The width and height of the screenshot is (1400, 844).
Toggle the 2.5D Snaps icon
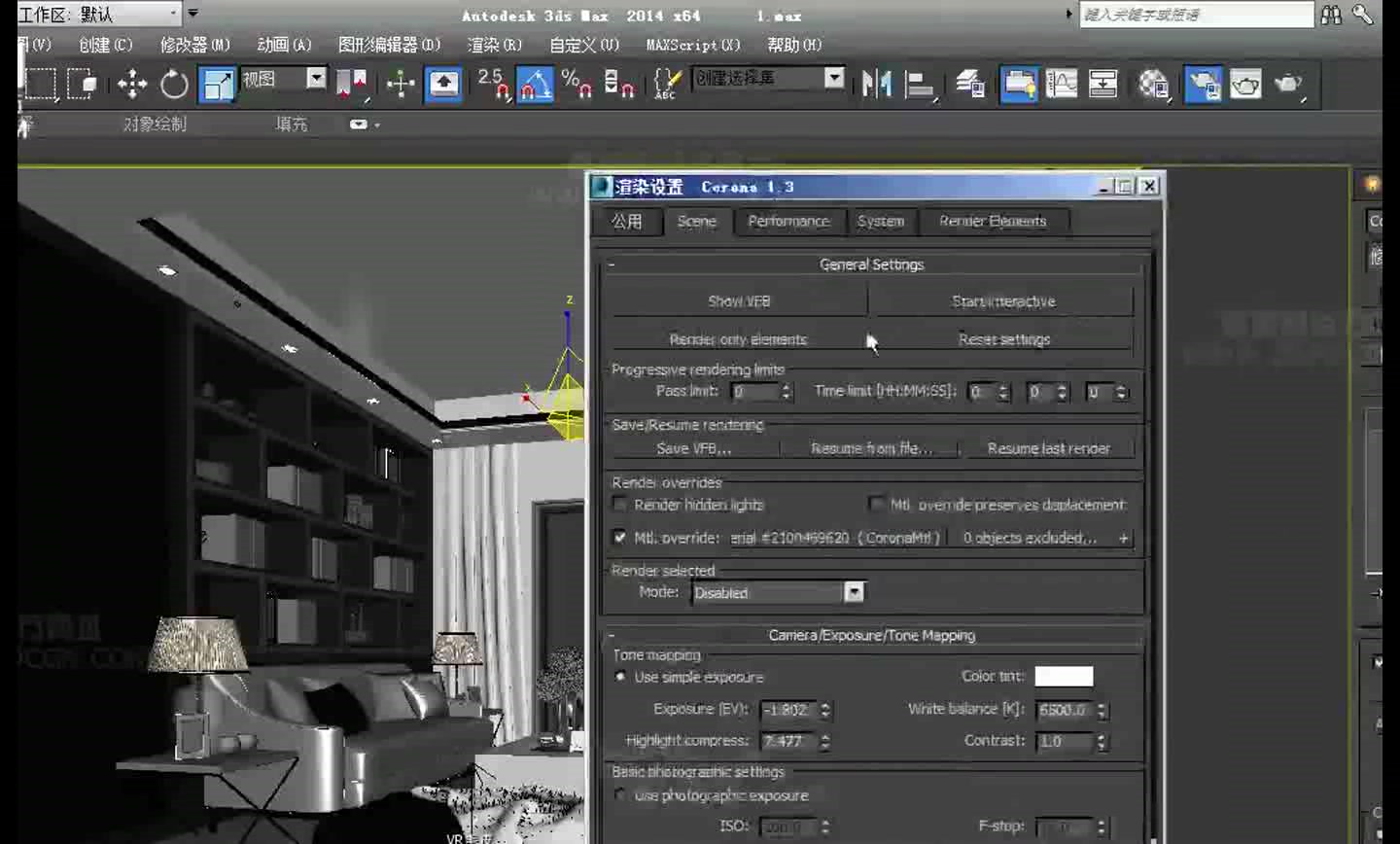click(494, 84)
